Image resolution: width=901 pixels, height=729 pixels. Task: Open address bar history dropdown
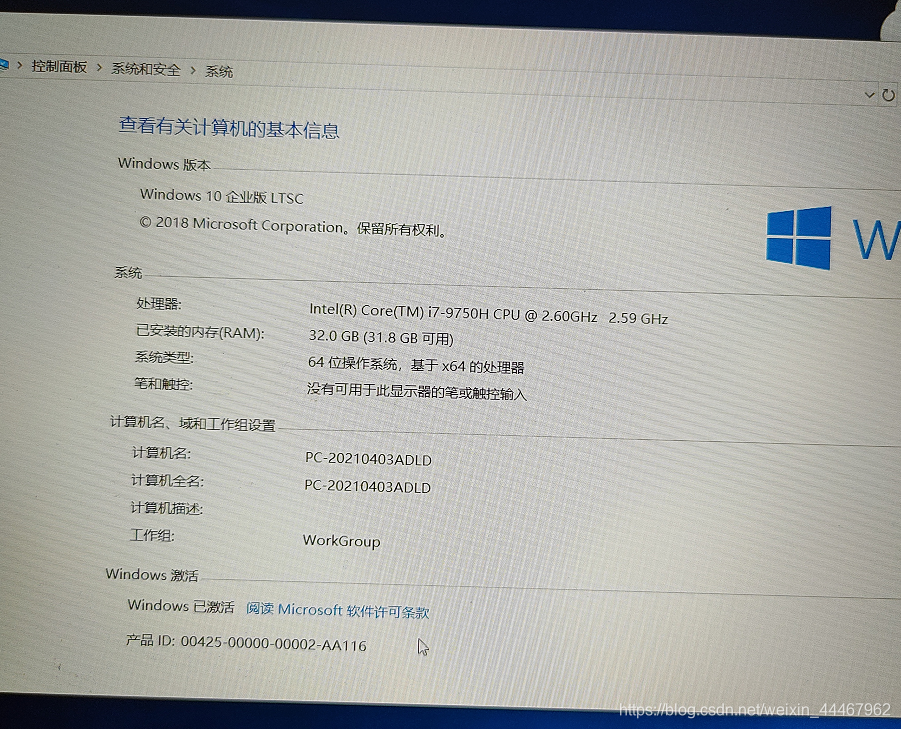pos(869,94)
